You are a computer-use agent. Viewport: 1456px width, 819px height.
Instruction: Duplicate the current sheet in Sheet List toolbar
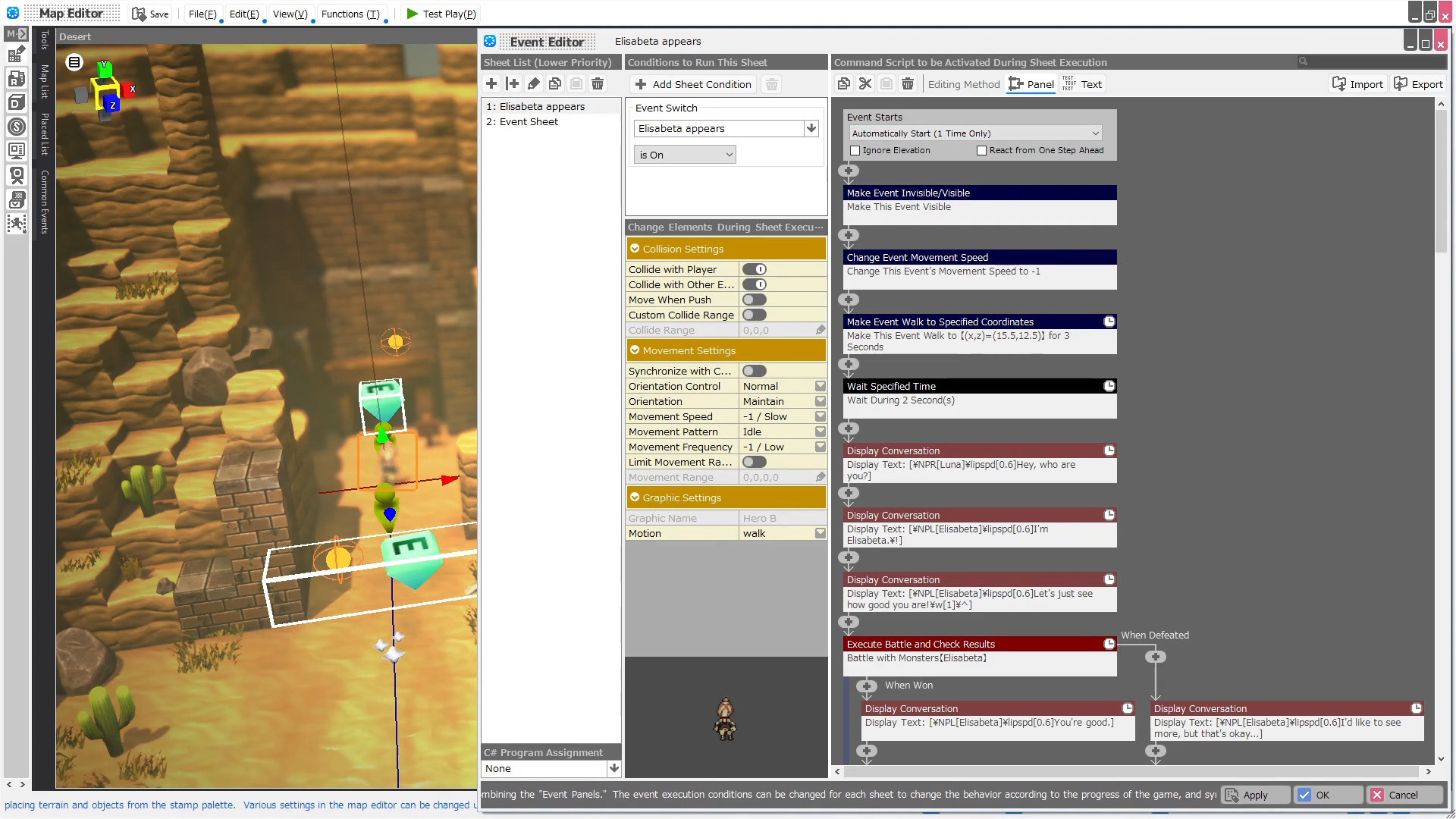[554, 84]
